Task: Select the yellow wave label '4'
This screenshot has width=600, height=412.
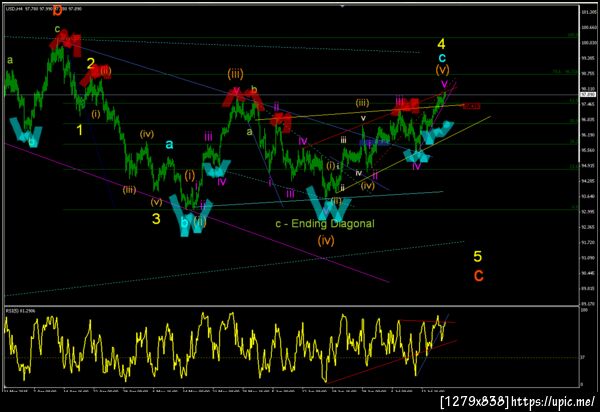Action: (x=441, y=44)
